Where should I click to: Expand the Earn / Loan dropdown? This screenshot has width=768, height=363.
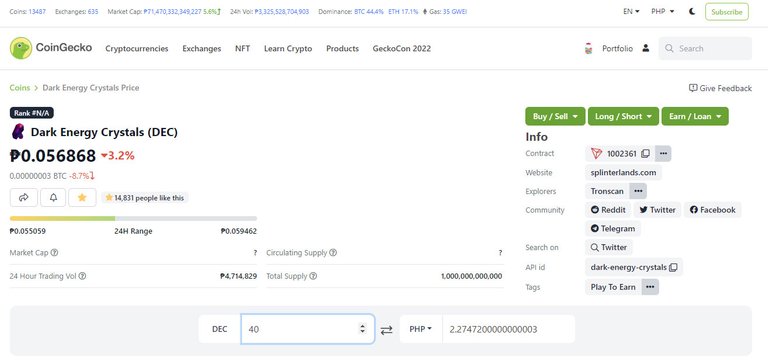tap(695, 116)
